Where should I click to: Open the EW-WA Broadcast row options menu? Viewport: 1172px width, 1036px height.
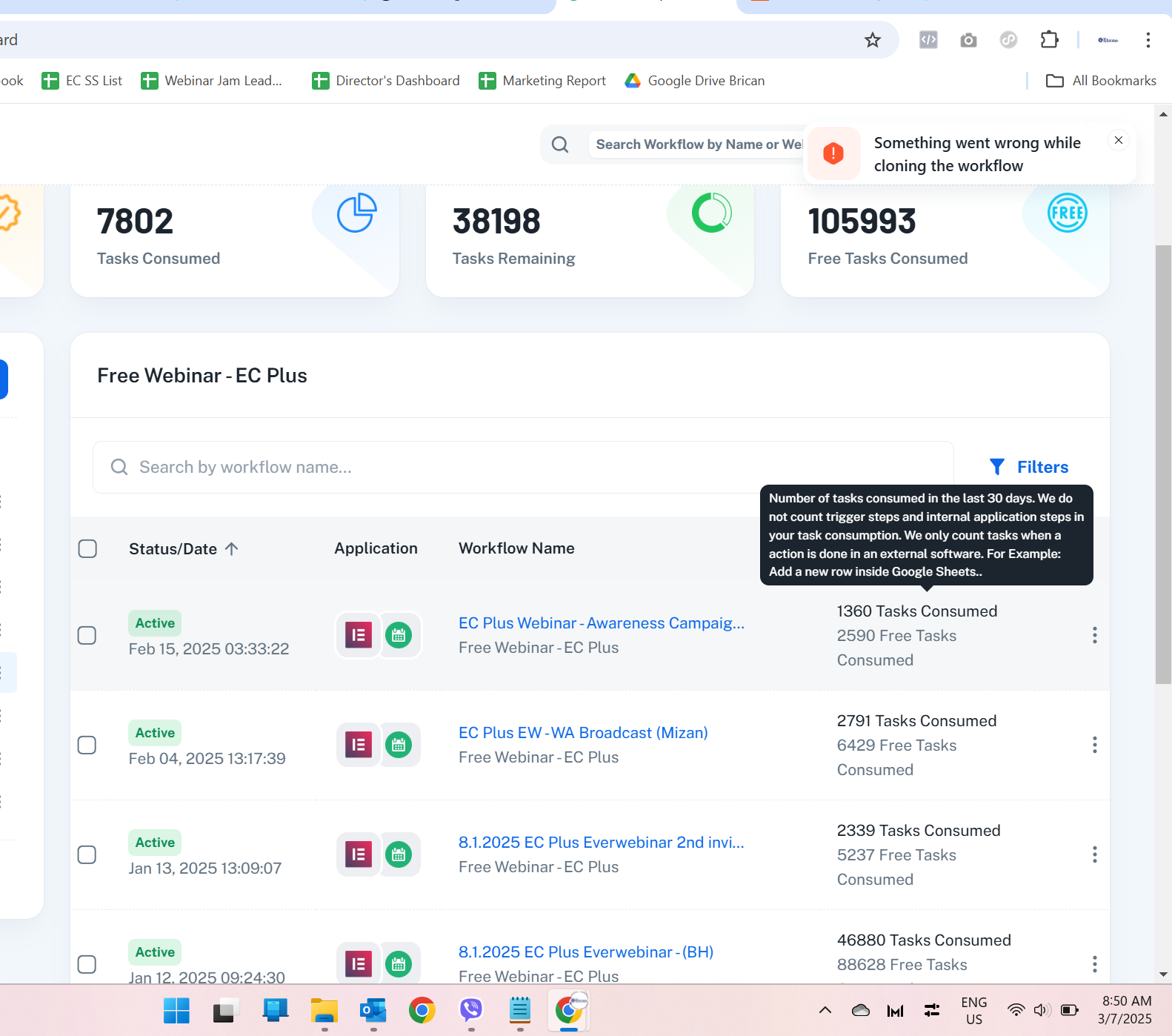[1094, 745]
